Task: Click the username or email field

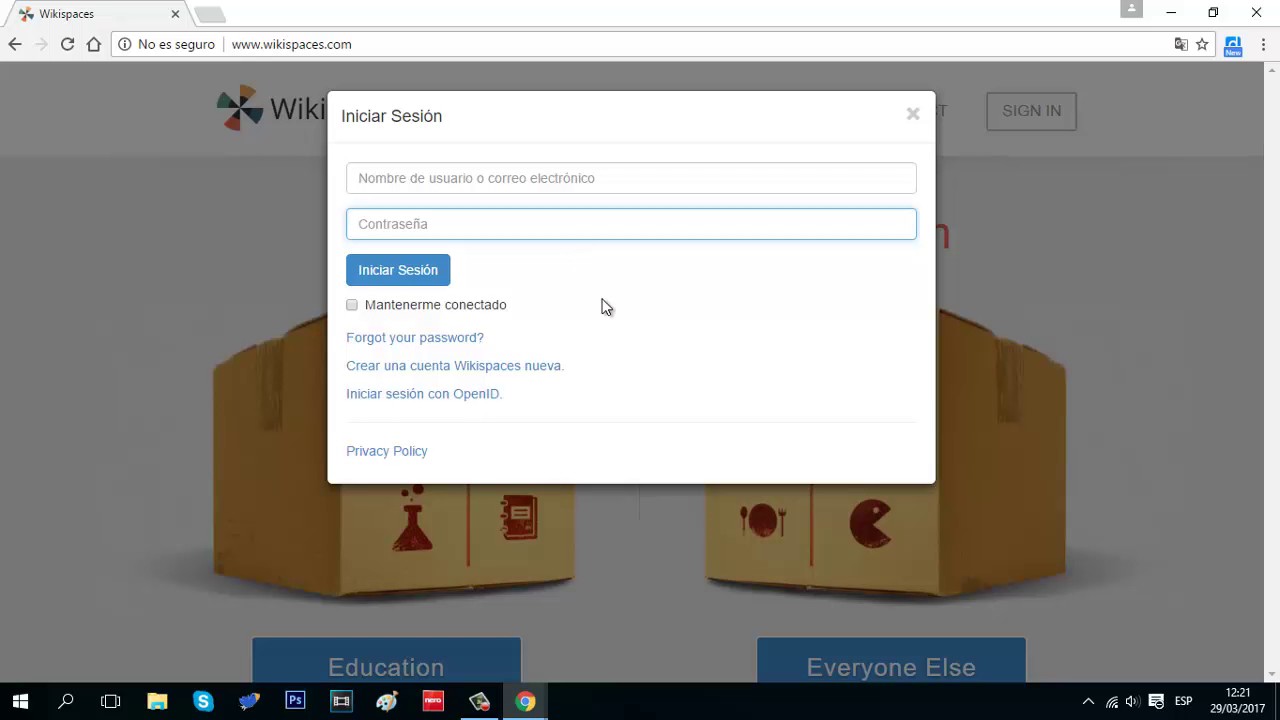Action: tap(631, 178)
